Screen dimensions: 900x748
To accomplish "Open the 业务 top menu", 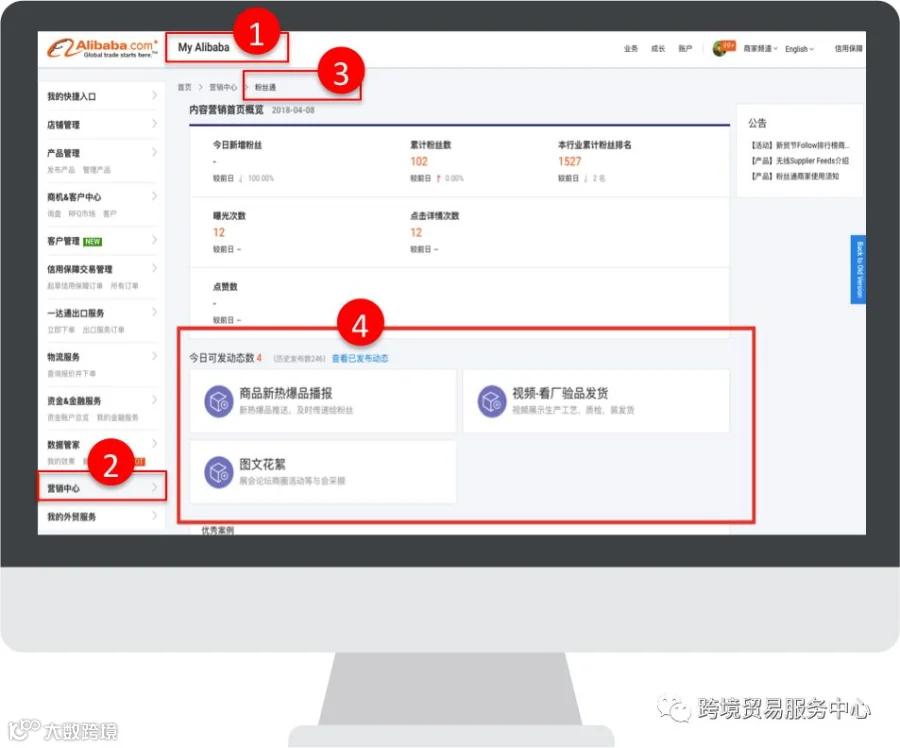I will (x=631, y=49).
